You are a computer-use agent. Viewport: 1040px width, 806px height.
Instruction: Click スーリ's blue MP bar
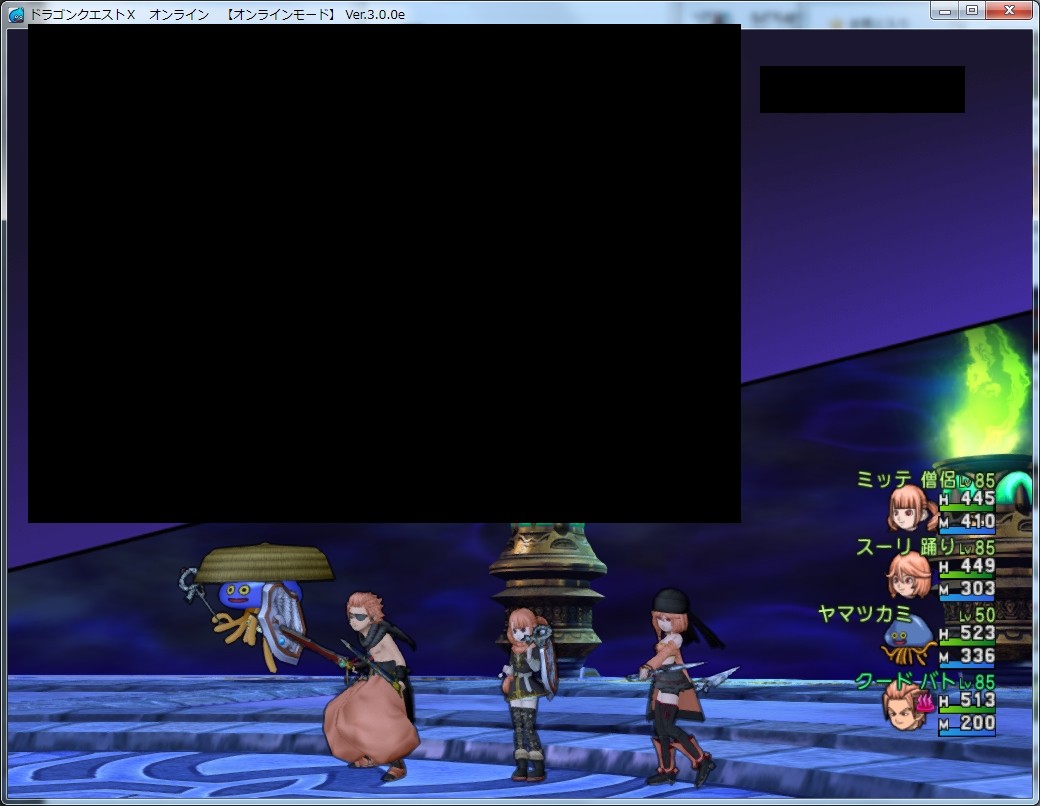click(967, 598)
